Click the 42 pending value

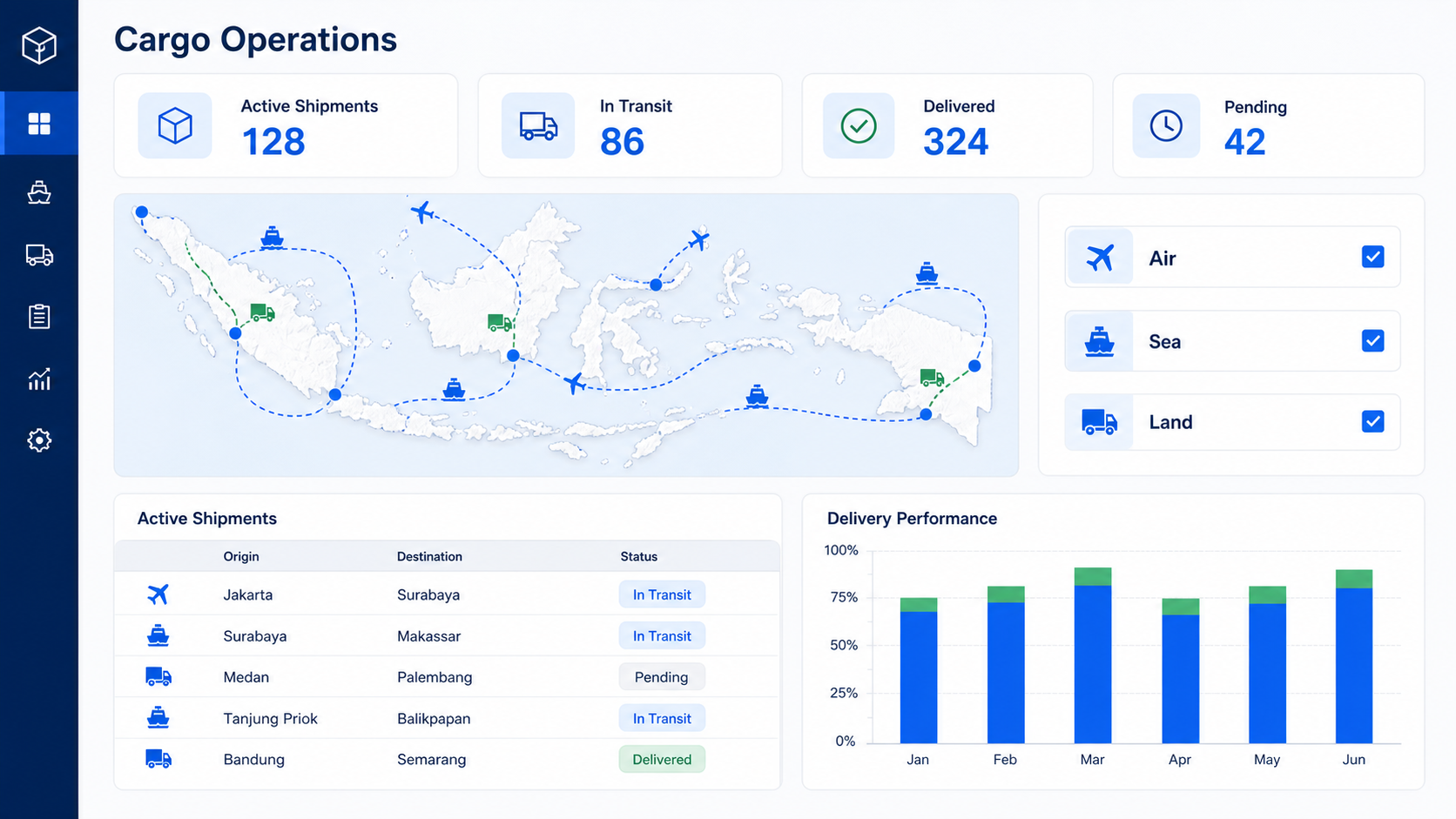pyautogui.click(x=1244, y=142)
